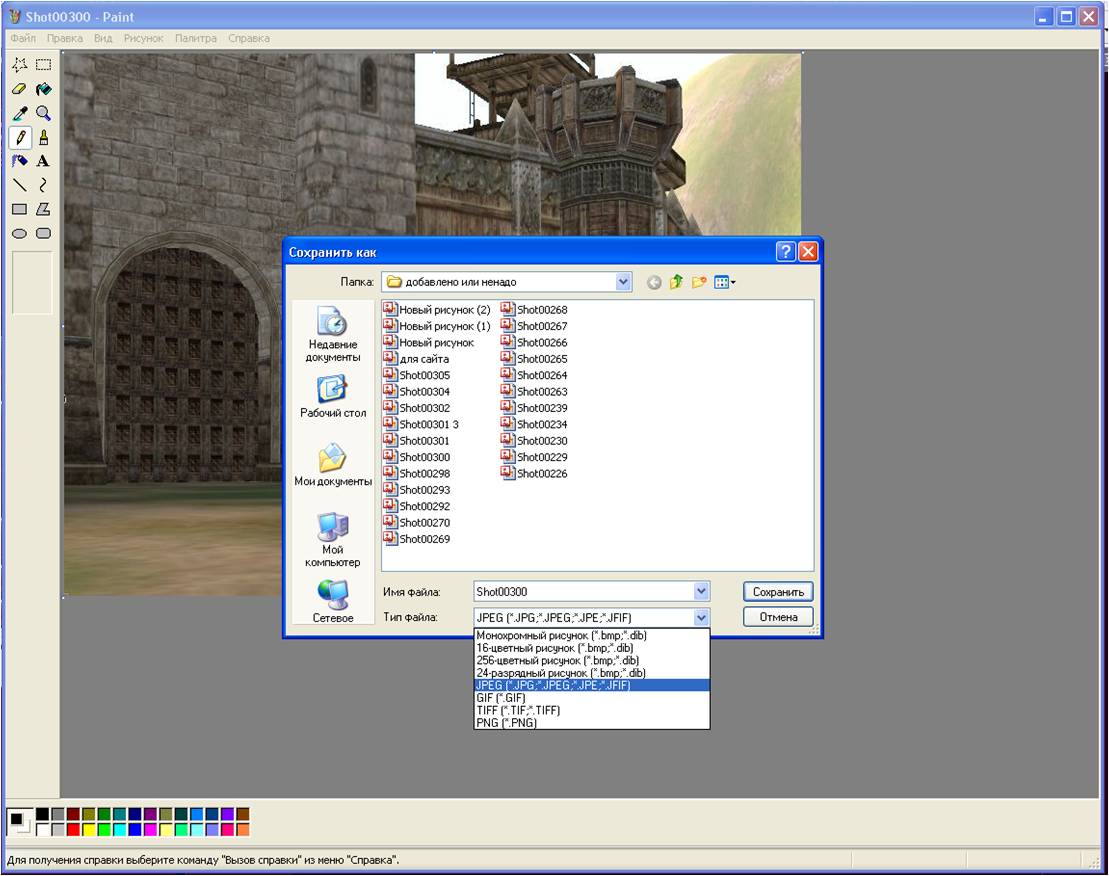1109x876 pixels.
Task: Open Мои документы in the places bar
Action: click(332, 465)
